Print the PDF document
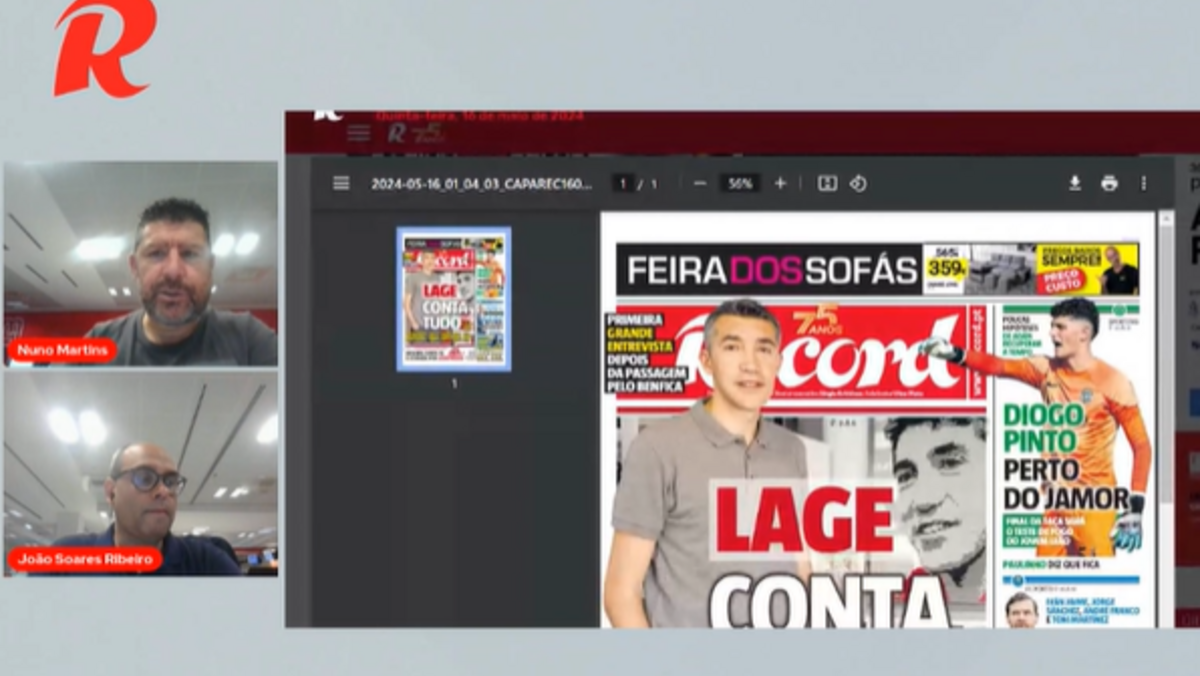The height and width of the screenshot is (676, 1200). pyautogui.click(x=1109, y=184)
